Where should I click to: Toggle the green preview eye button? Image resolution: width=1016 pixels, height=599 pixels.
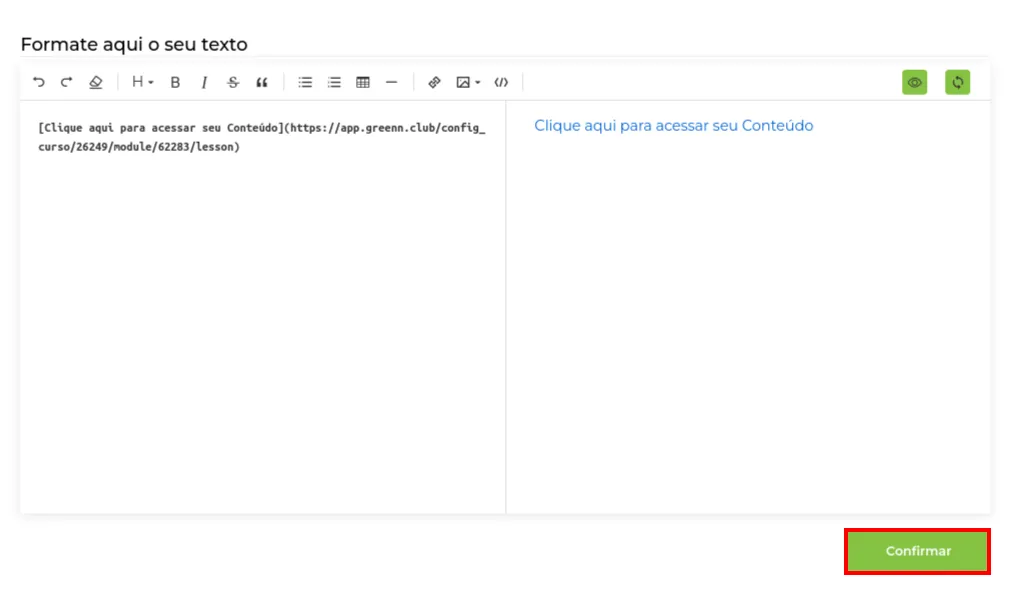click(x=914, y=82)
